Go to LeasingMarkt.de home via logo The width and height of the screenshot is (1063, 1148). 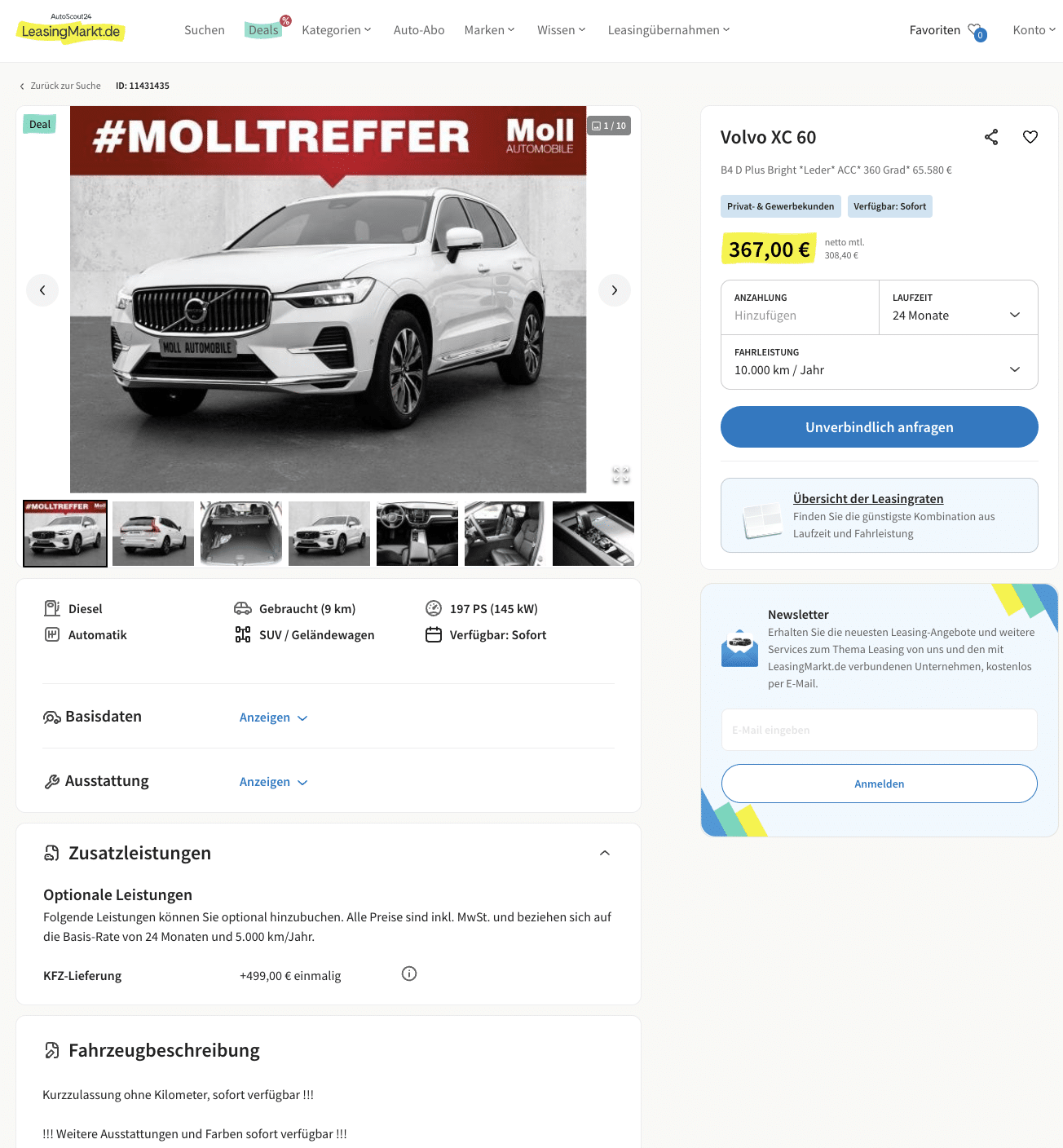71,29
